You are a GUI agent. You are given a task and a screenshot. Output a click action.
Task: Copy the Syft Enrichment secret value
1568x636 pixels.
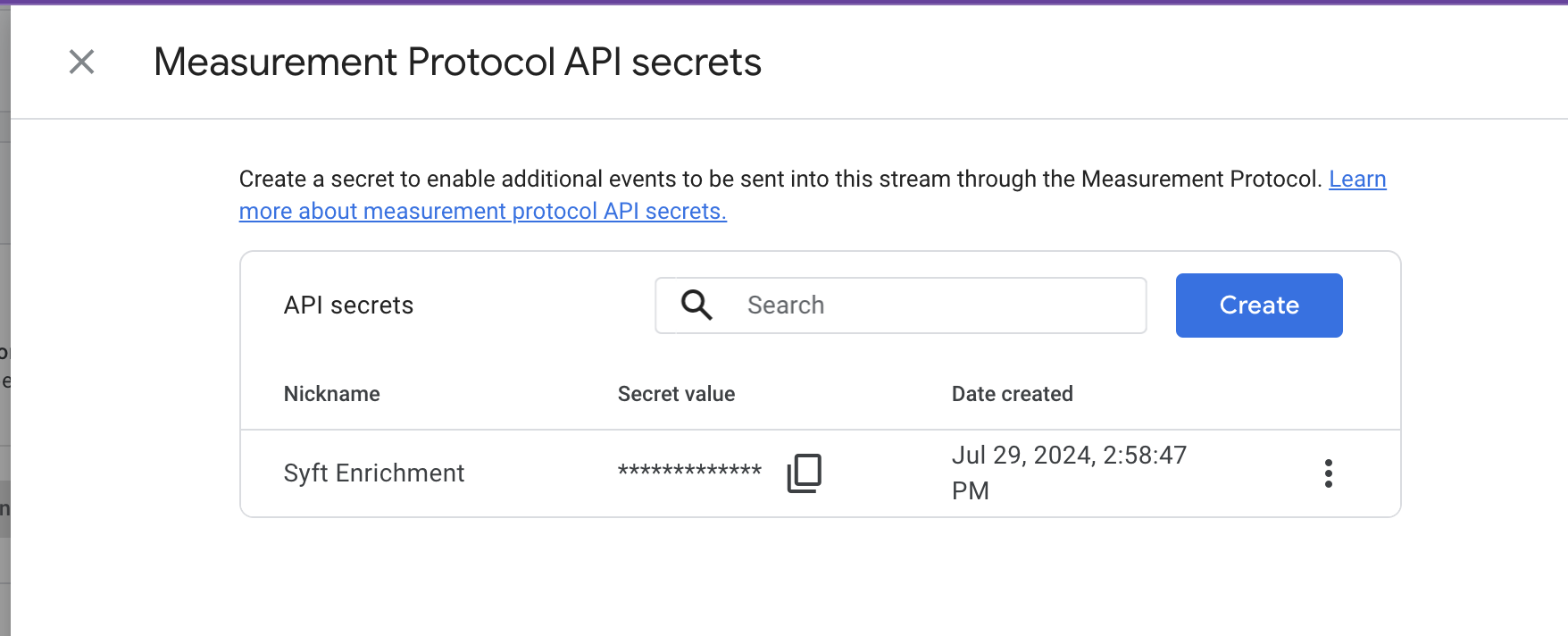804,473
